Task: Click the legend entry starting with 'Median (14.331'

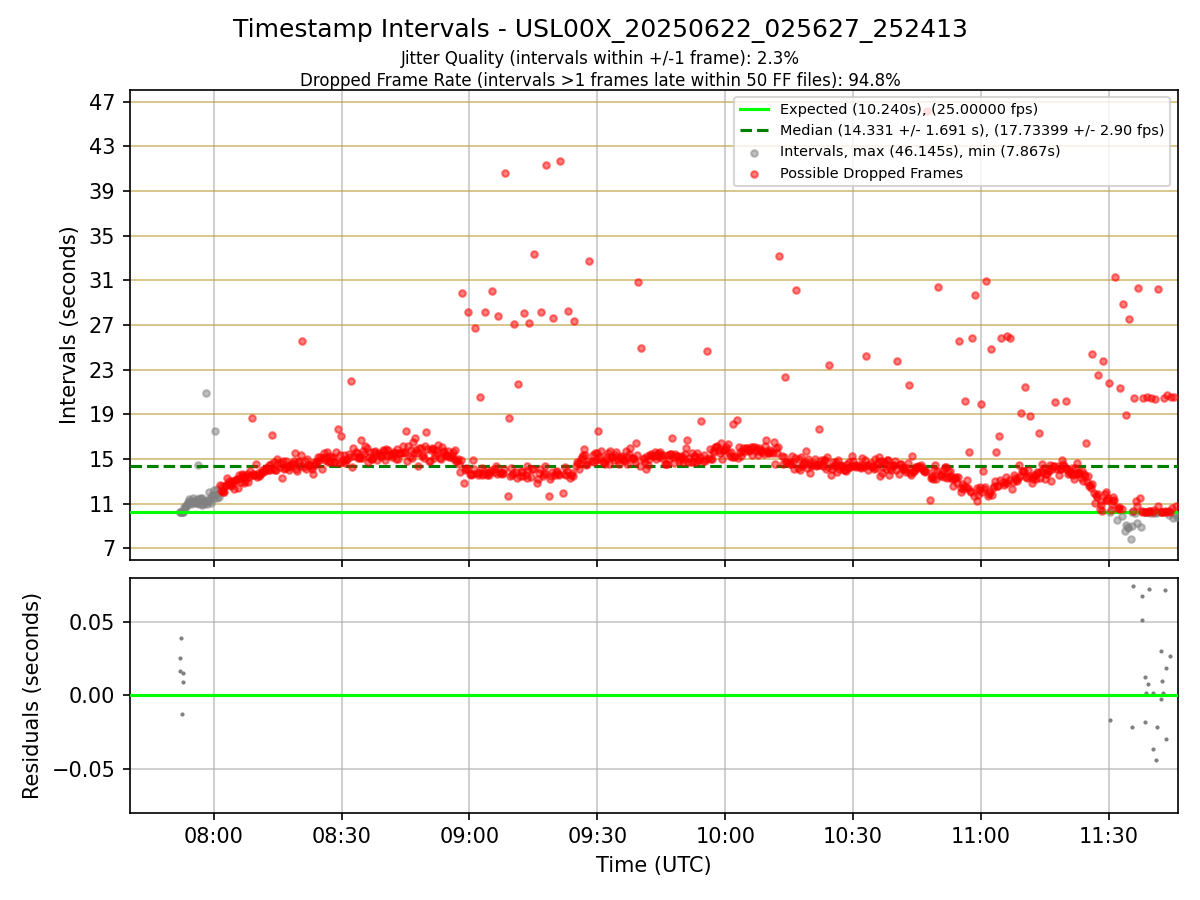Action: [972, 130]
